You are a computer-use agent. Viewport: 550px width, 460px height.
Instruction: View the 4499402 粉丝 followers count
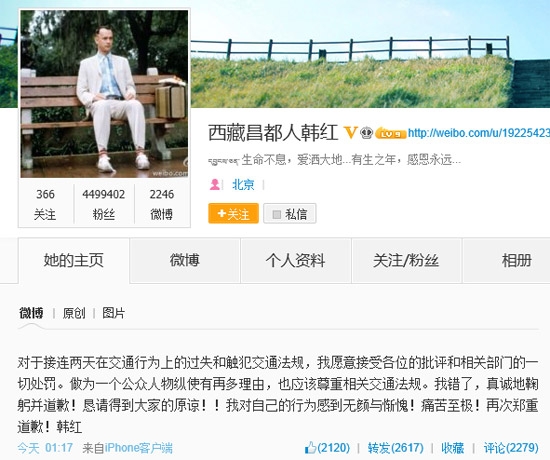[104, 204]
